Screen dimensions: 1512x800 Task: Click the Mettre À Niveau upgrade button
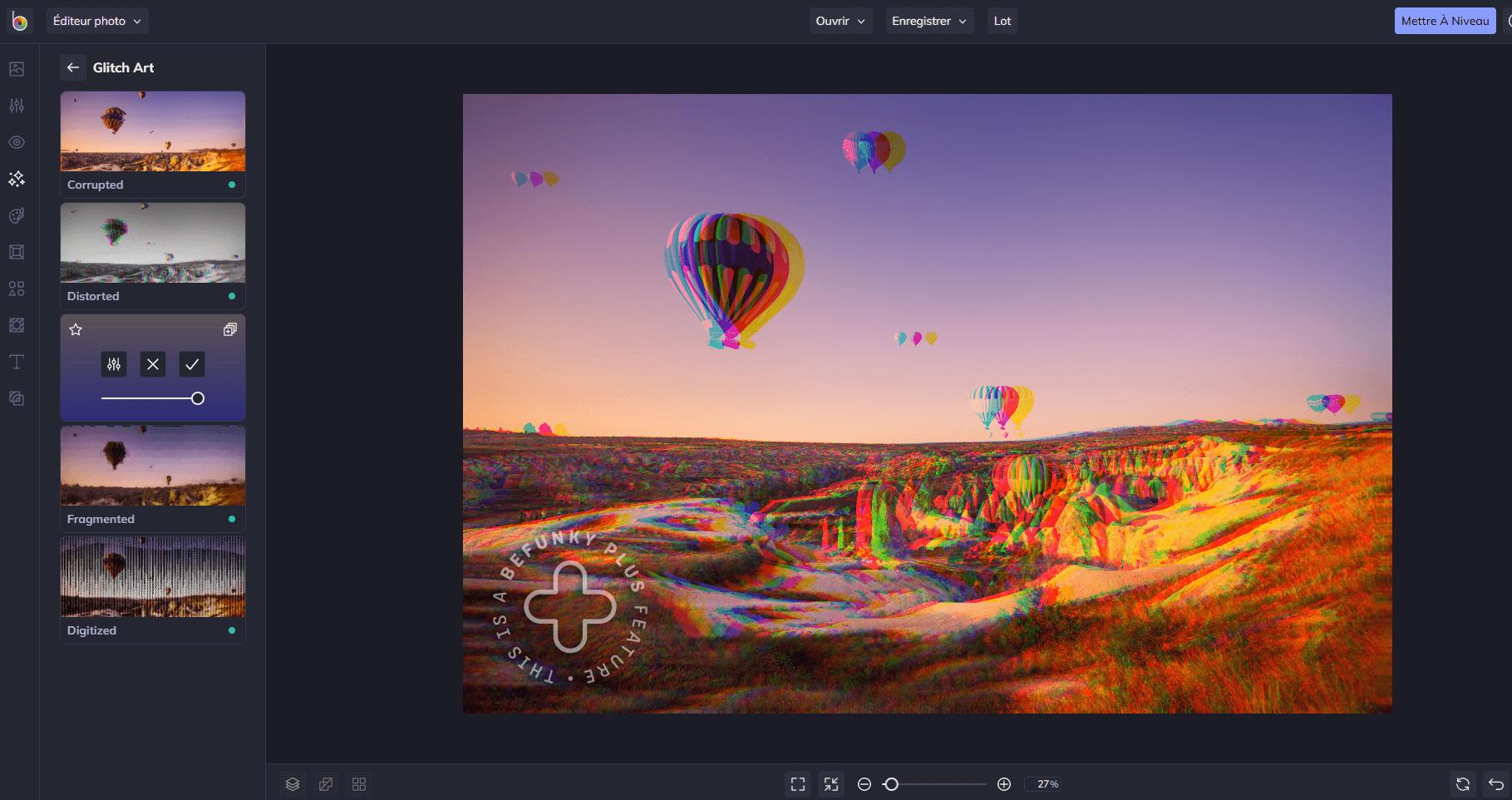[1445, 21]
